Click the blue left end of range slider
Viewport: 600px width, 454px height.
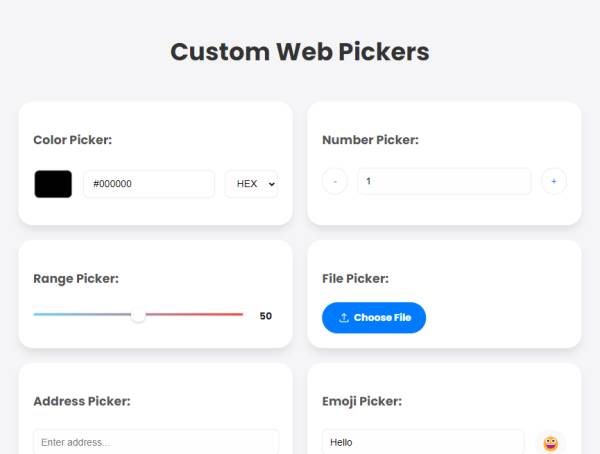(40, 314)
